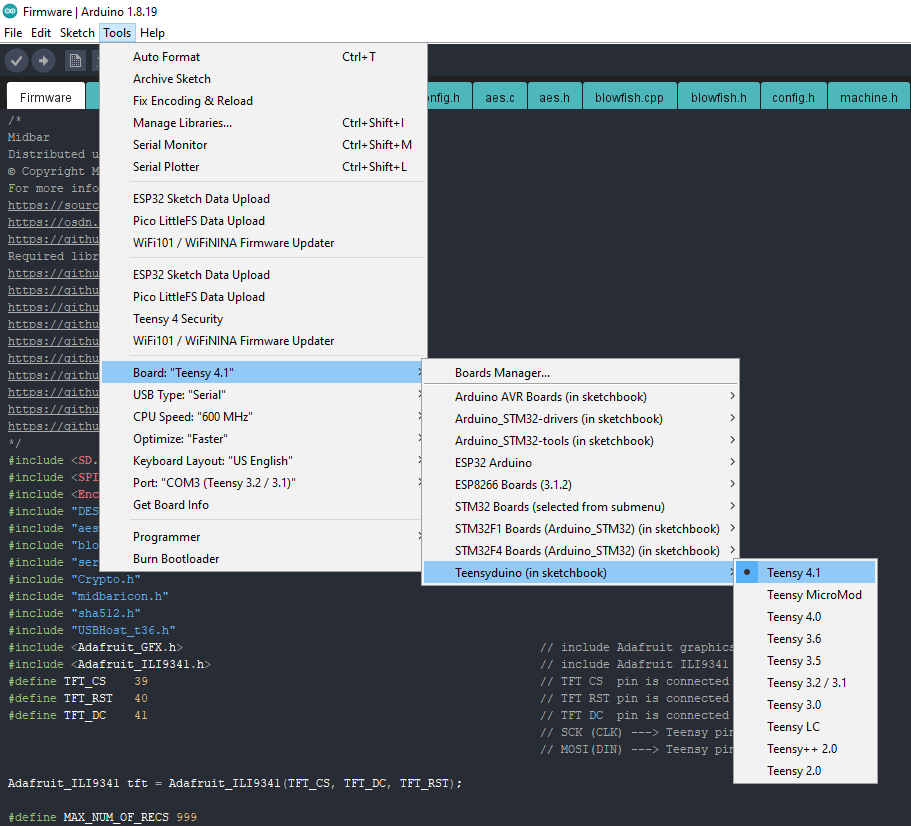Viewport: 911px width, 826px height.
Task: Choose second Pico LittleFS Data Upload entry
Action: pos(263,297)
